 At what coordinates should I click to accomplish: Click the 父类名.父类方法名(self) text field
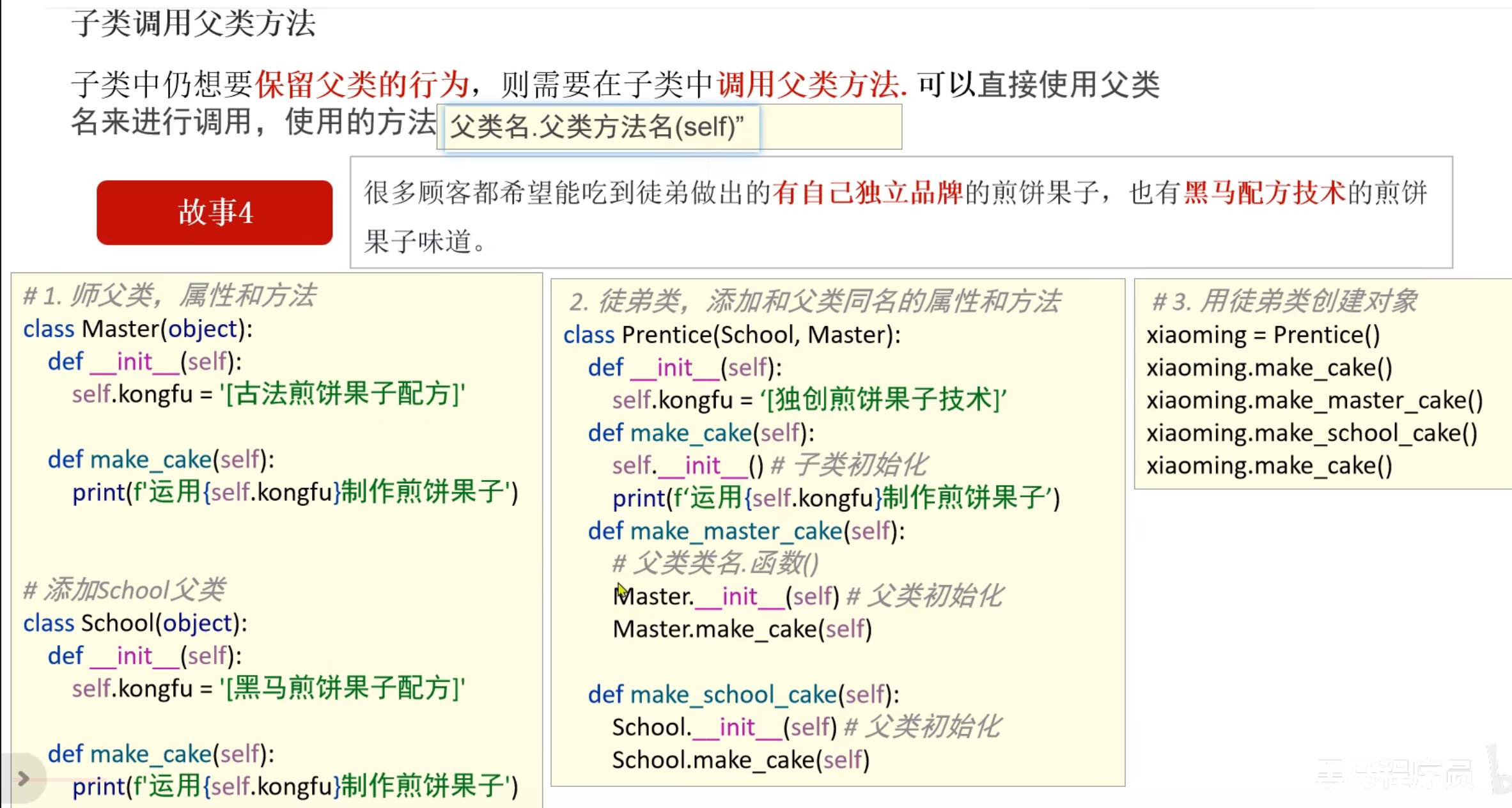point(601,127)
